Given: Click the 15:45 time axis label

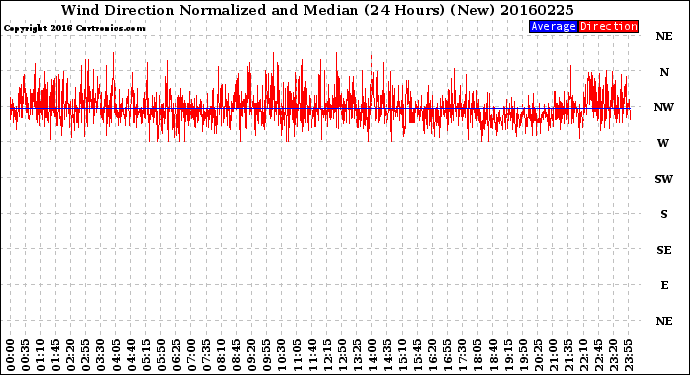Looking at the screenshot, I should pos(418,355).
